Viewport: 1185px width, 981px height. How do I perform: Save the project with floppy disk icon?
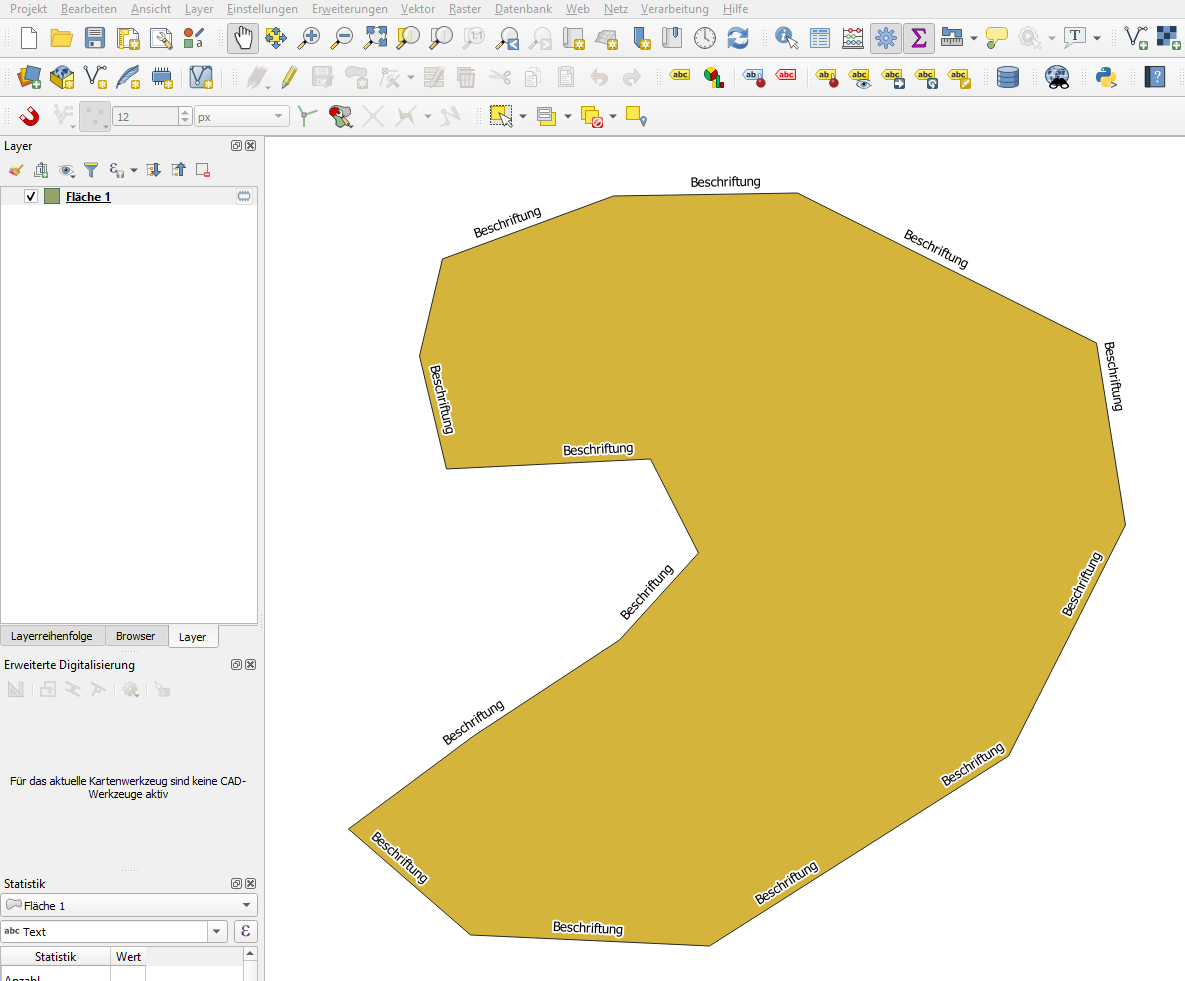(95, 39)
